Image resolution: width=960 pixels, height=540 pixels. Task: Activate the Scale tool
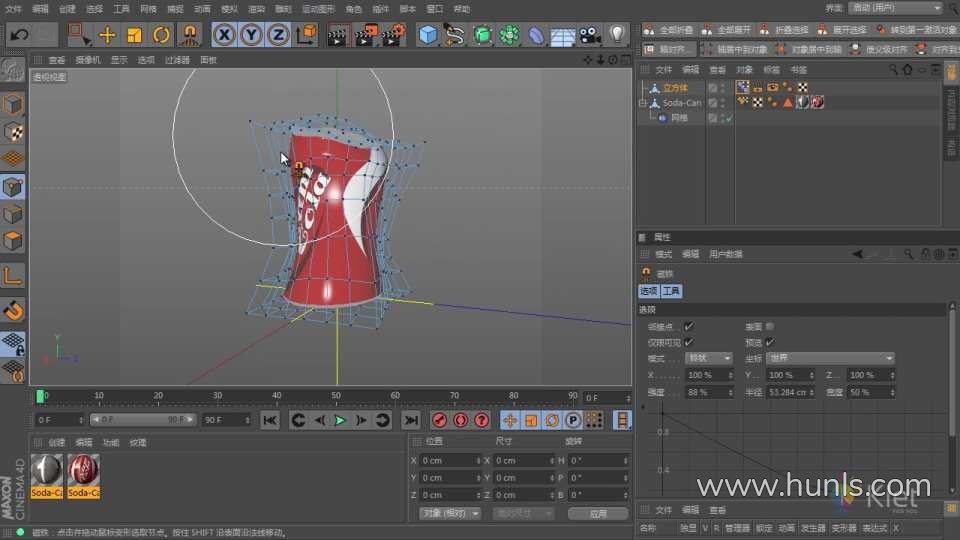click(134, 34)
